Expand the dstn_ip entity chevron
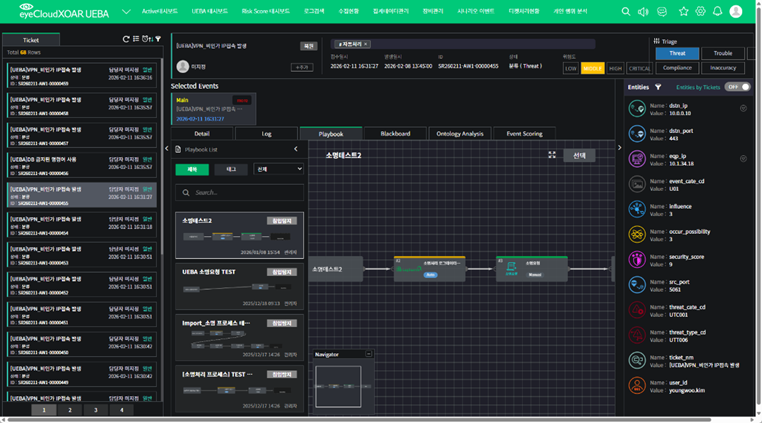762x423 pixels. pyautogui.click(x=743, y=108)
